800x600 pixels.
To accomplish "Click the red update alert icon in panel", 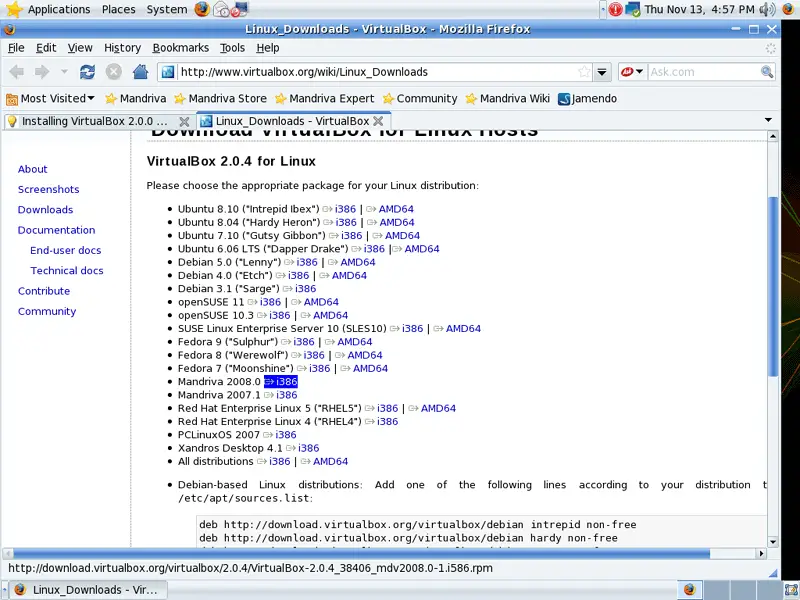I will pyautogui.click(x=615, y=9).
